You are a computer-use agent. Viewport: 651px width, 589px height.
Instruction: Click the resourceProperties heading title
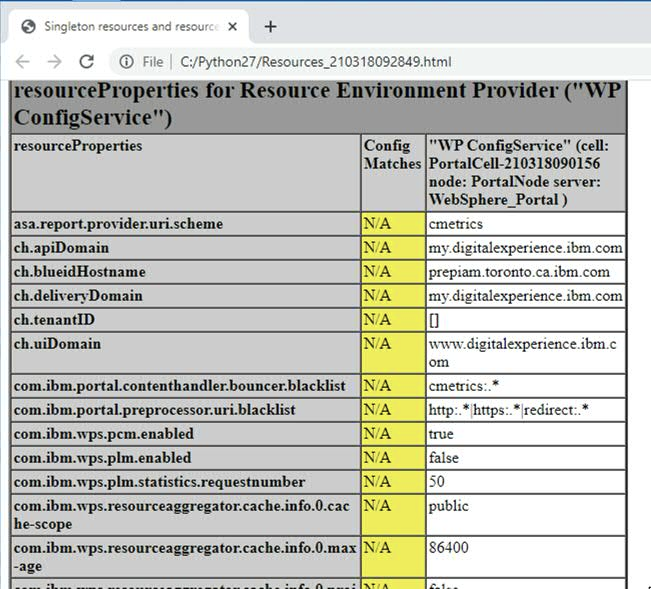tap(318, 104)
